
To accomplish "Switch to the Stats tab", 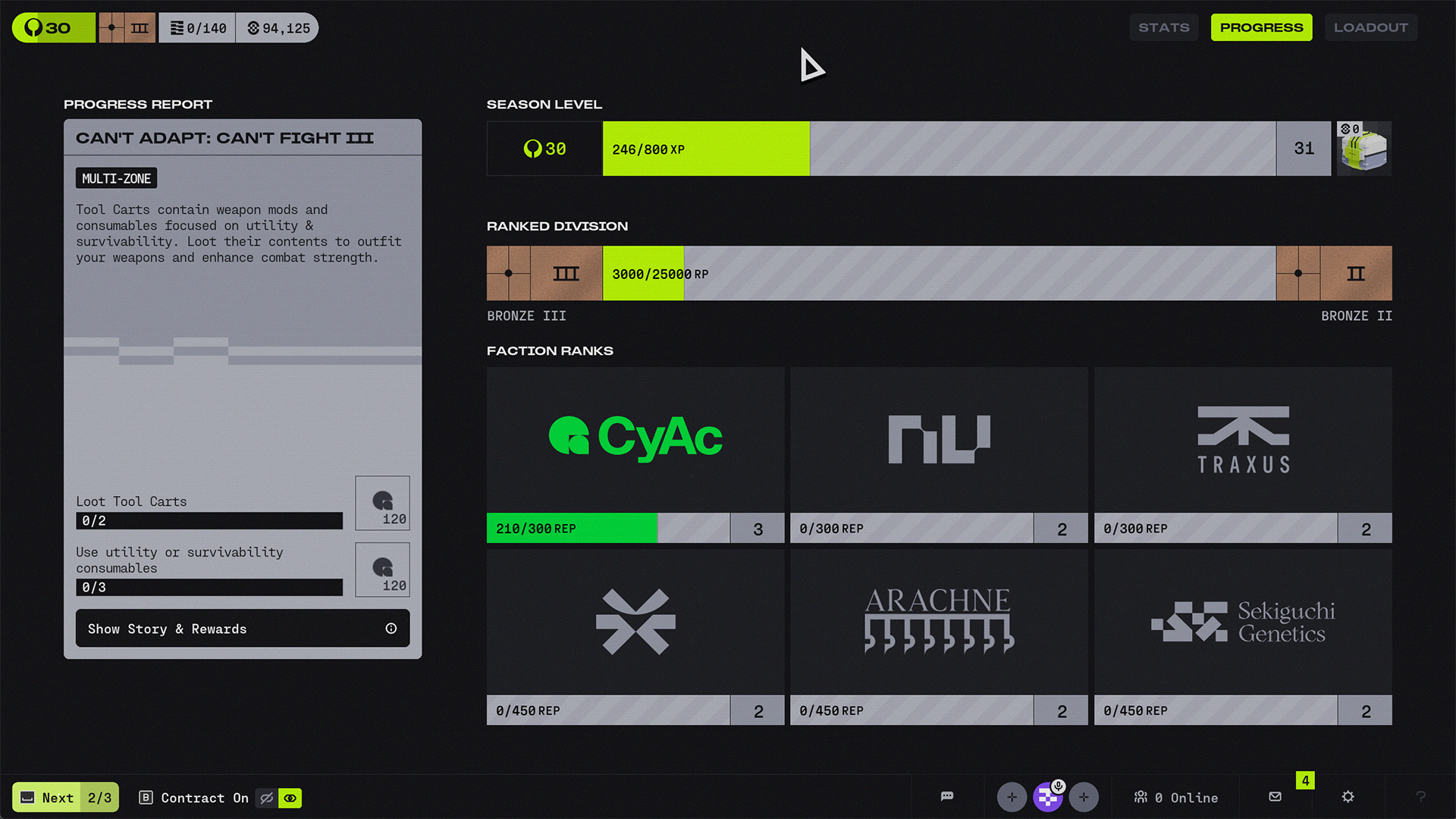I will coord(1163,27).
